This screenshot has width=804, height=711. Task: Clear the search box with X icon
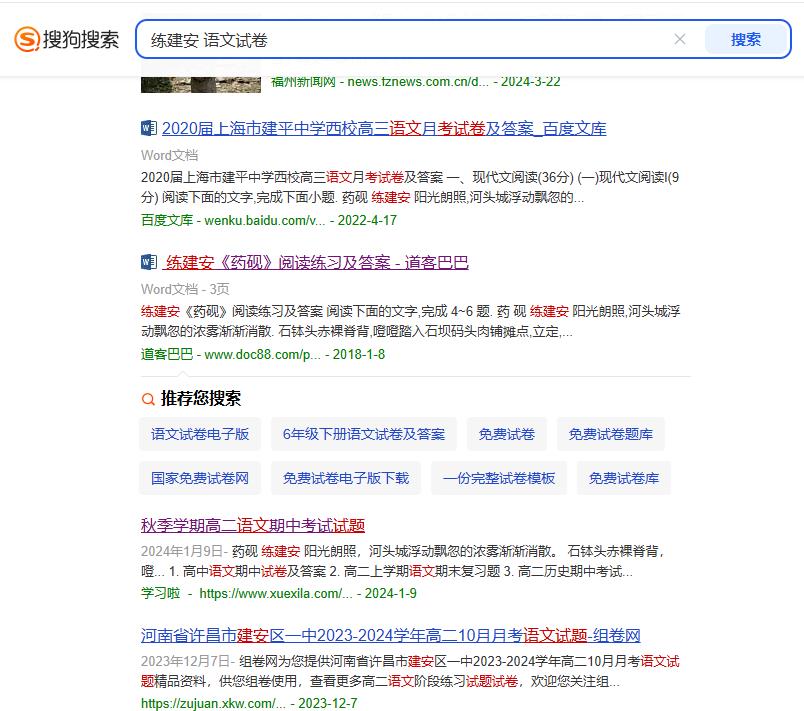(x=680, y=39)
